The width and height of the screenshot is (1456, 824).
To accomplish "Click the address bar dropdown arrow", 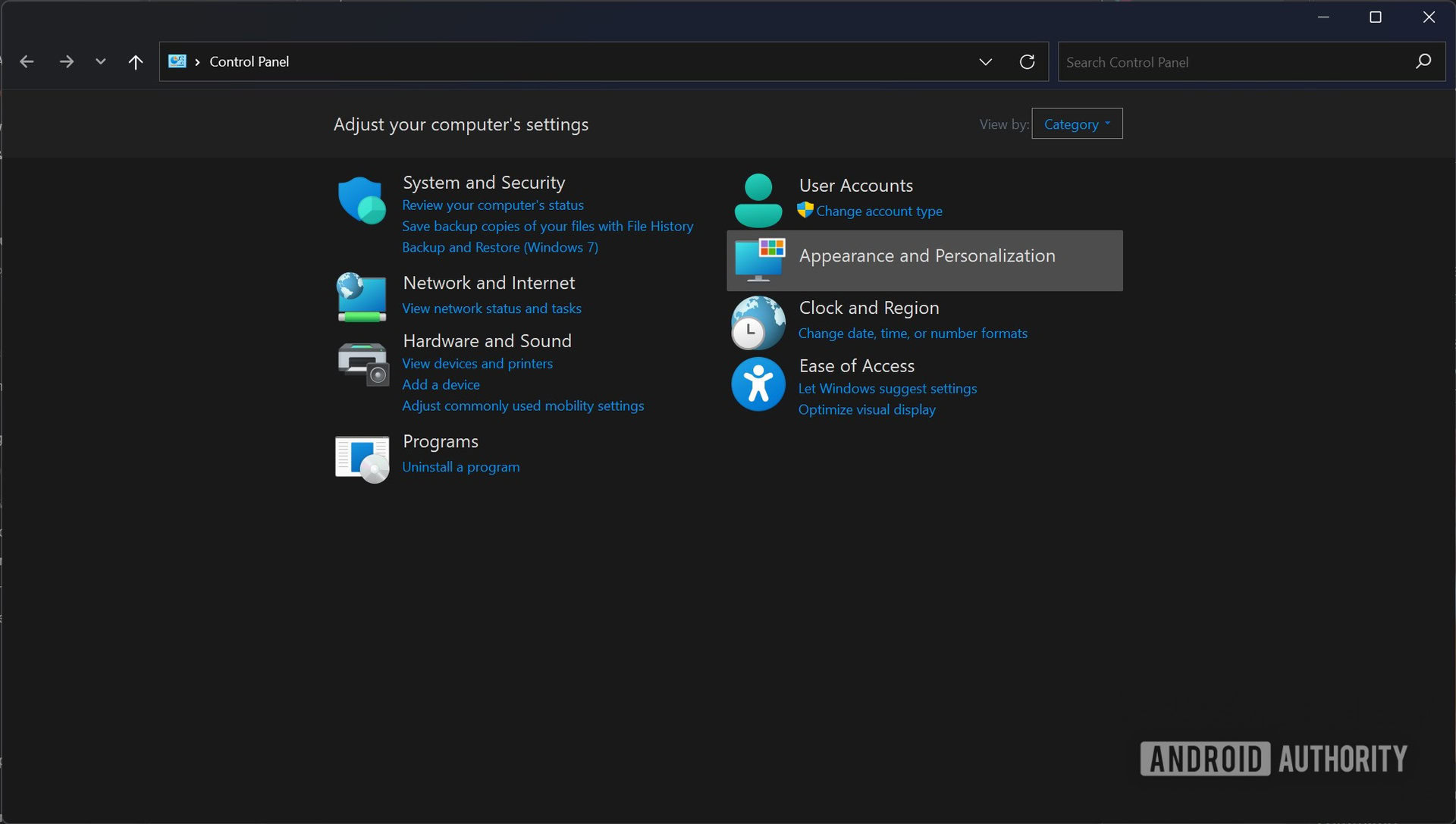I will coord(985,61).
